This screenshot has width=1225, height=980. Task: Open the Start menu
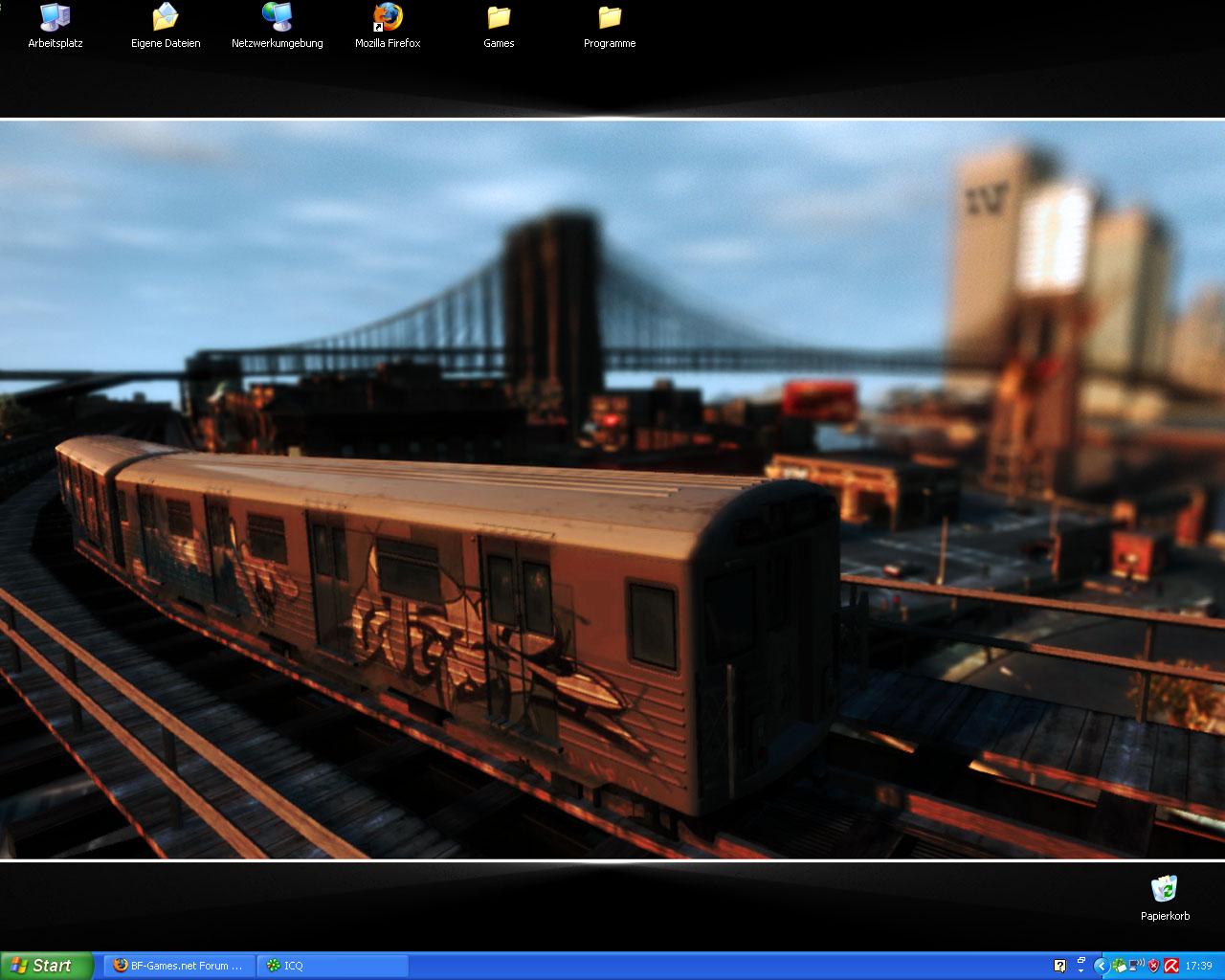[47, 966]
